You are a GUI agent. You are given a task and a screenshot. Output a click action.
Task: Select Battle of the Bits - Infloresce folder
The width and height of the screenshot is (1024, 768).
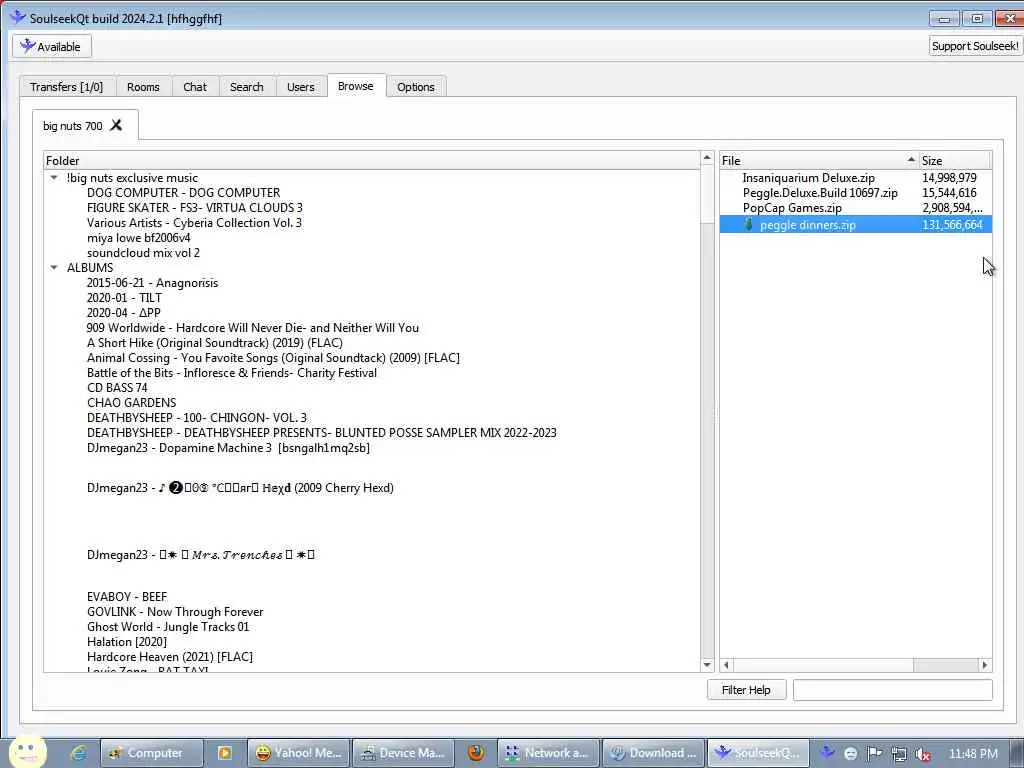232,373
